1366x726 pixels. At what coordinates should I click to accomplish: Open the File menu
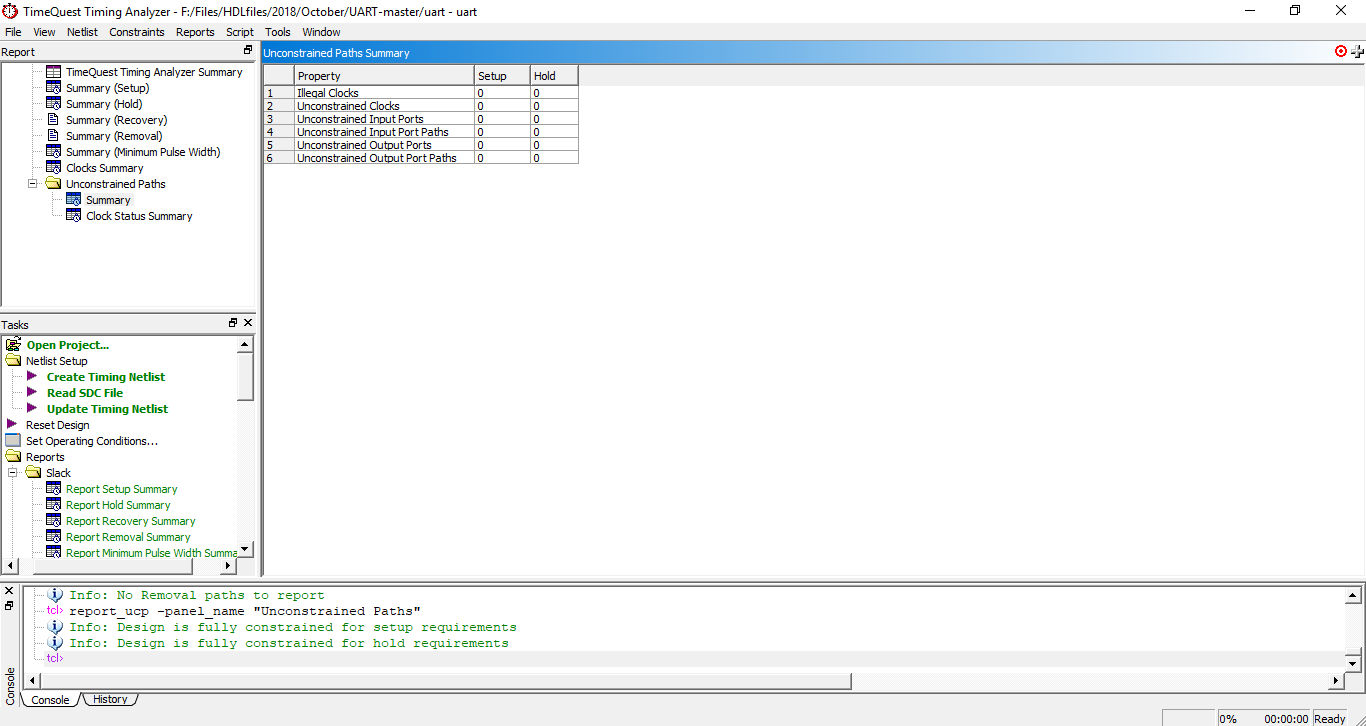pos(13,32)
